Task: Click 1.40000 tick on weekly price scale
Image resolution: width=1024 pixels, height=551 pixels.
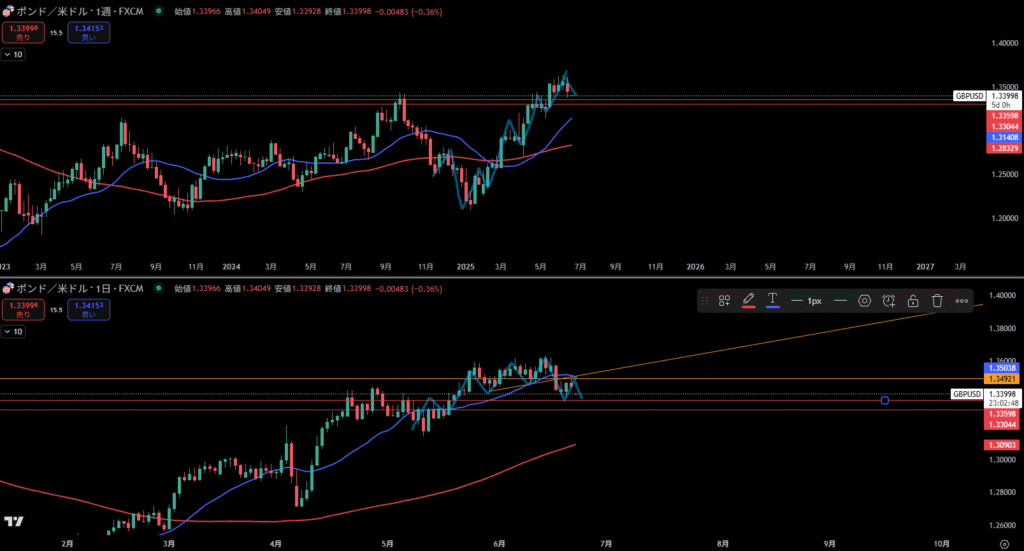Action: [x=1004, y=43]
